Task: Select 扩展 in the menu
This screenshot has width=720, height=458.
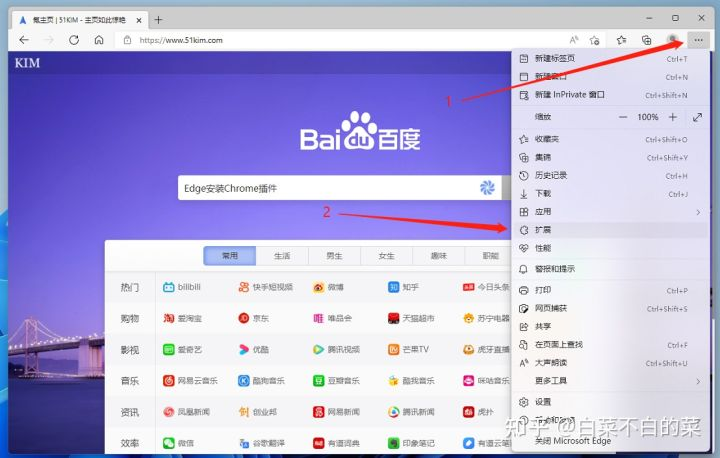Action: (610, 230)
